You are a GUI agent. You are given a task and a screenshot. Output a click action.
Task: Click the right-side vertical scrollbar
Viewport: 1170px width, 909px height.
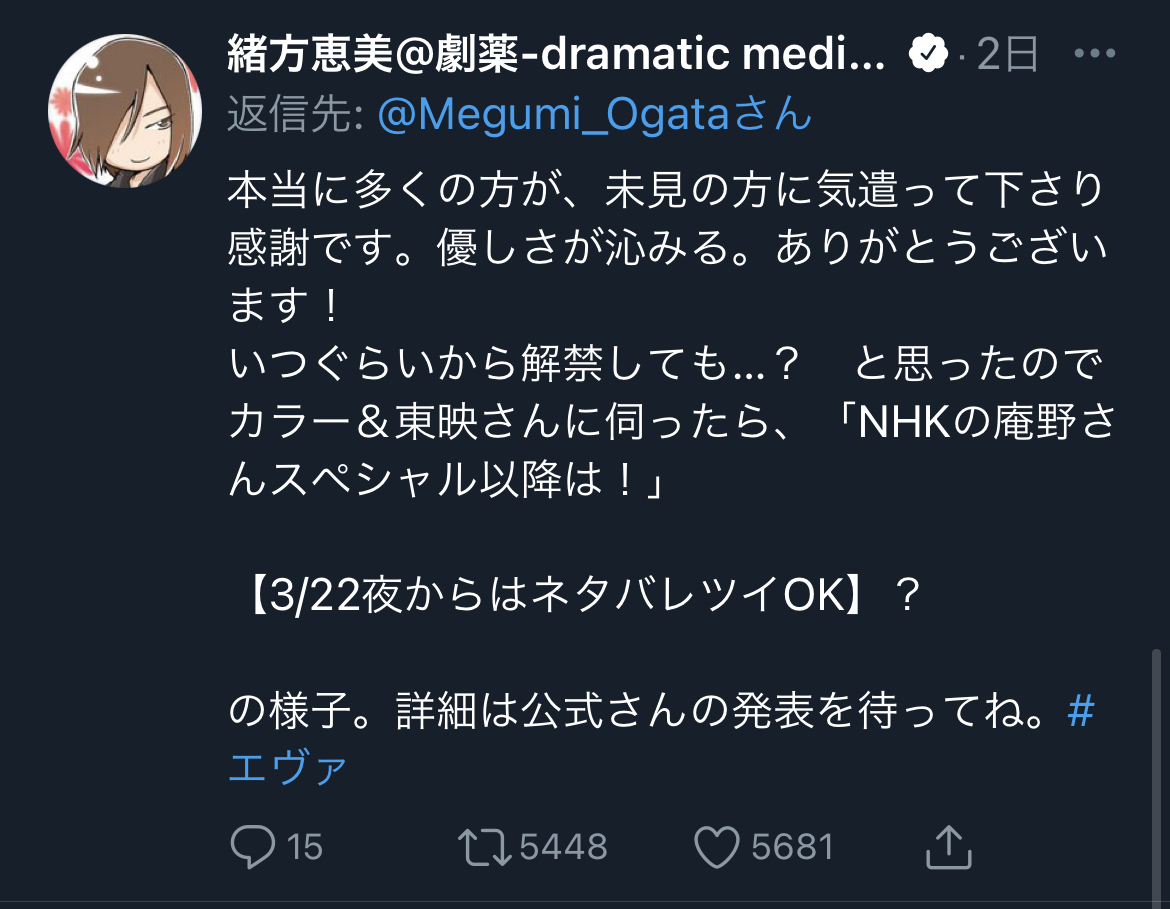(x=1156, y=776)
